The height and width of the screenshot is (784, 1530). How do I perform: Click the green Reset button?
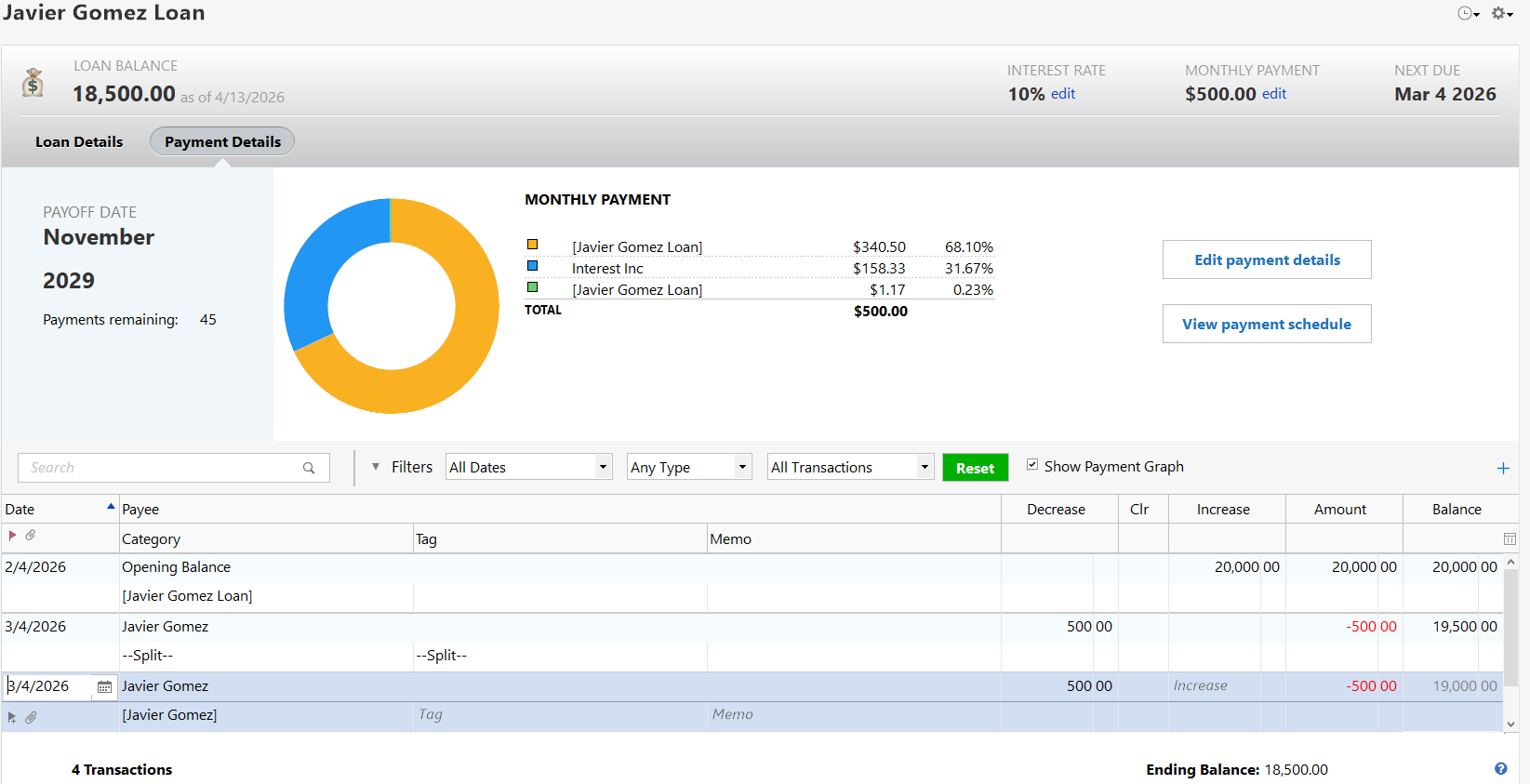click(976, 468)
